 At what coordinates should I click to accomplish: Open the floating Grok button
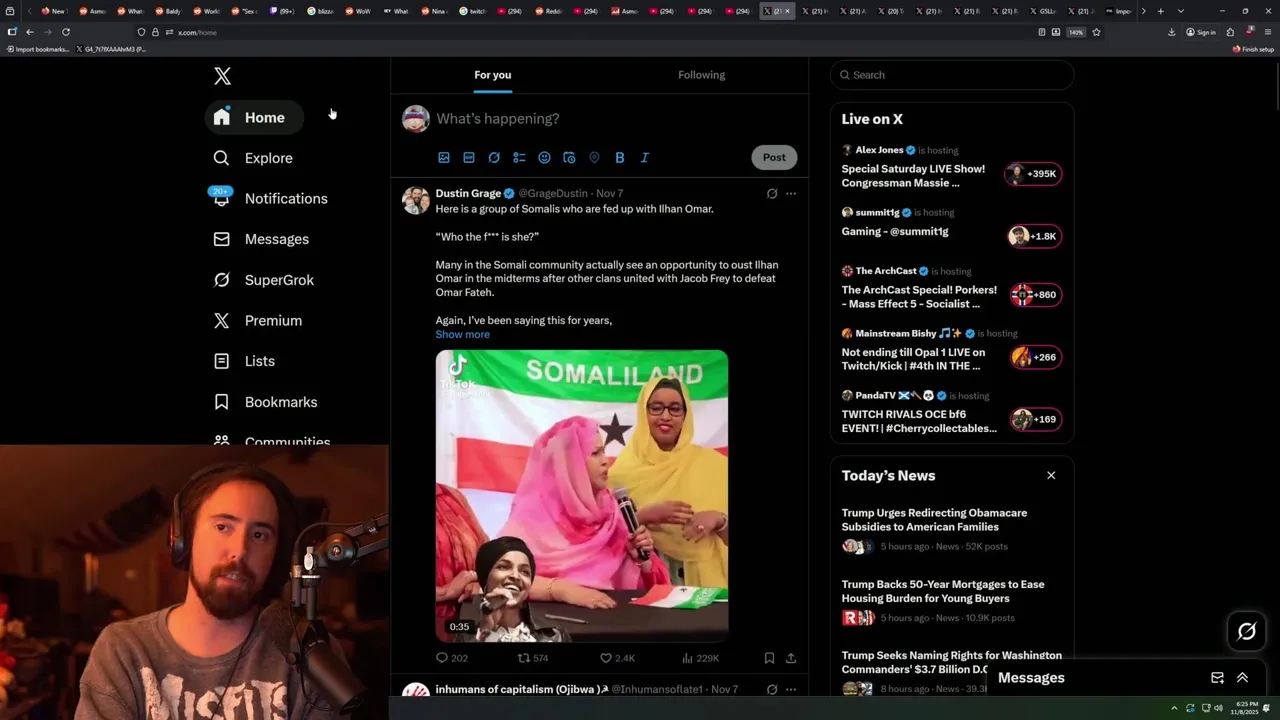[x=1247, y=631]
